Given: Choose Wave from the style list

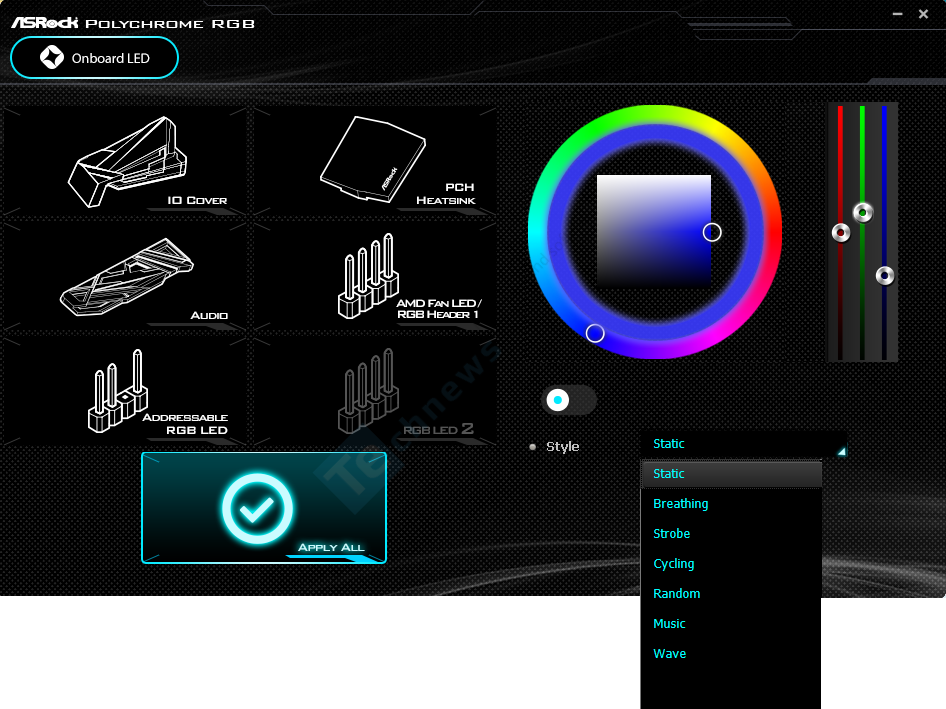Looking at the screenshot, I should [x=731, y=653].
